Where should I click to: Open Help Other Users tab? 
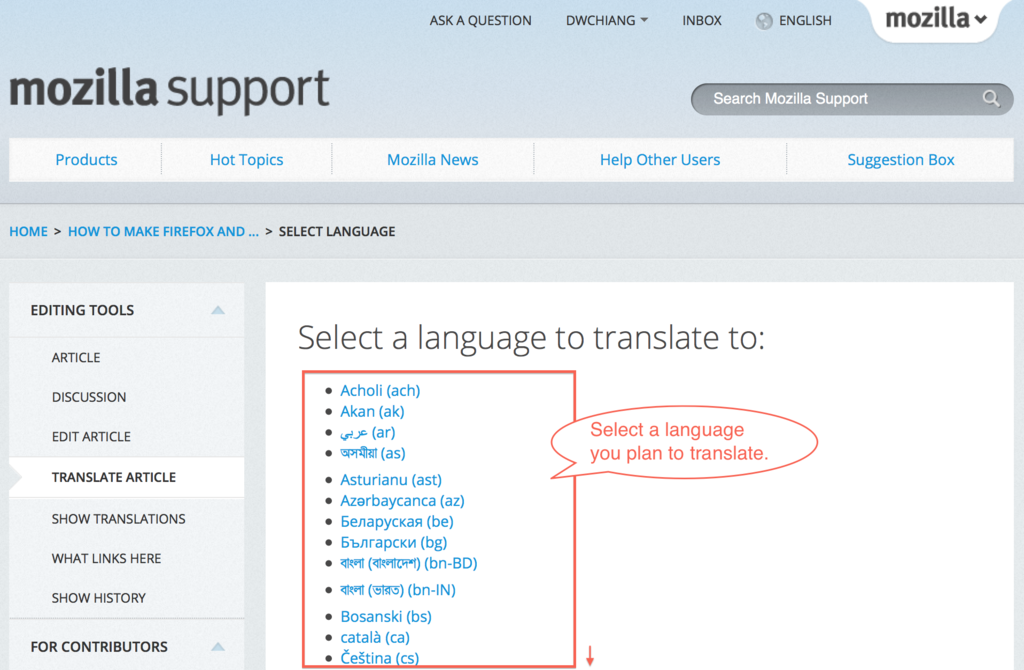coord(660,159)
